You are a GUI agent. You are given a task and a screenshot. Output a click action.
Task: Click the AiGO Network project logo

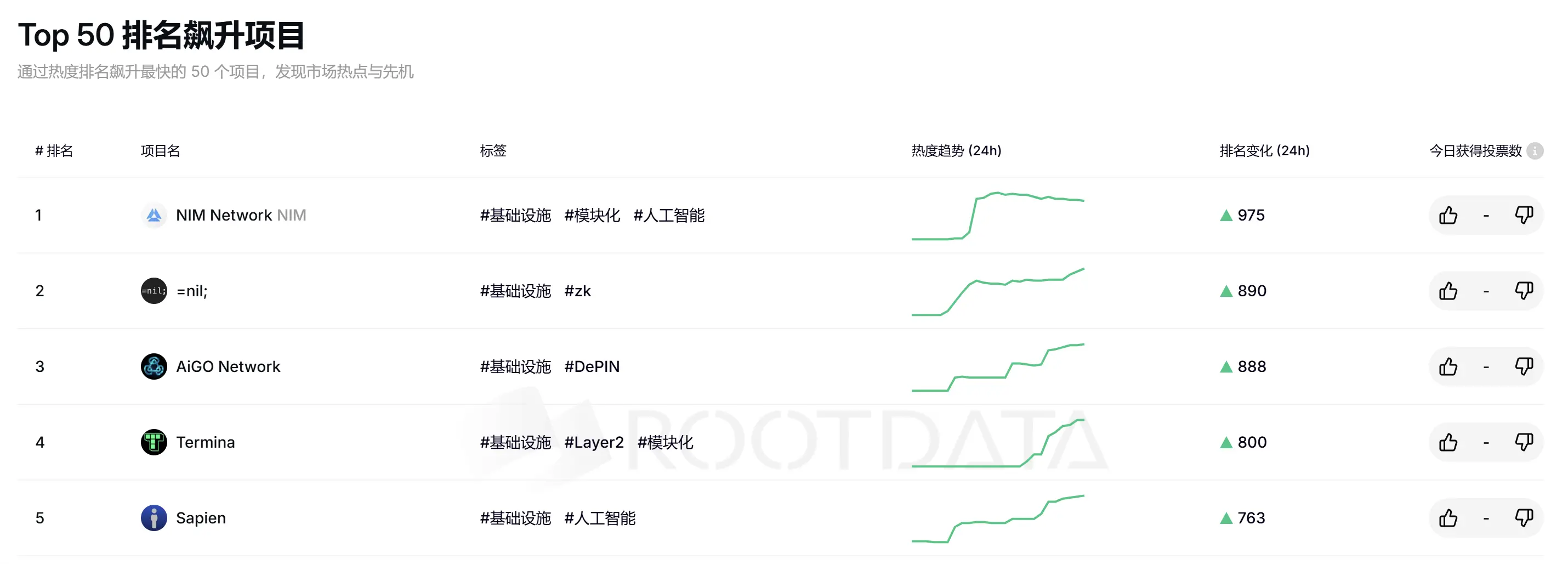[154, 366]
